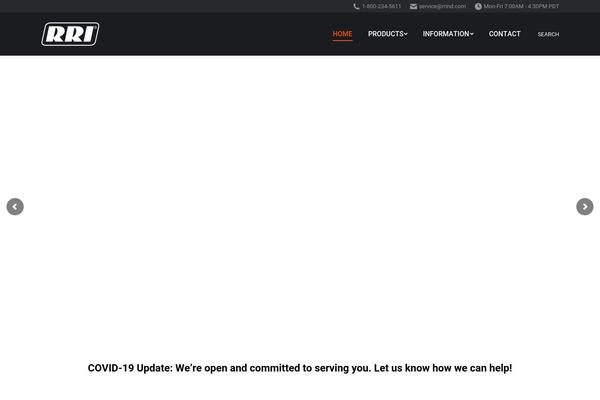
Task: Click the service email address link
Action: 442,7
